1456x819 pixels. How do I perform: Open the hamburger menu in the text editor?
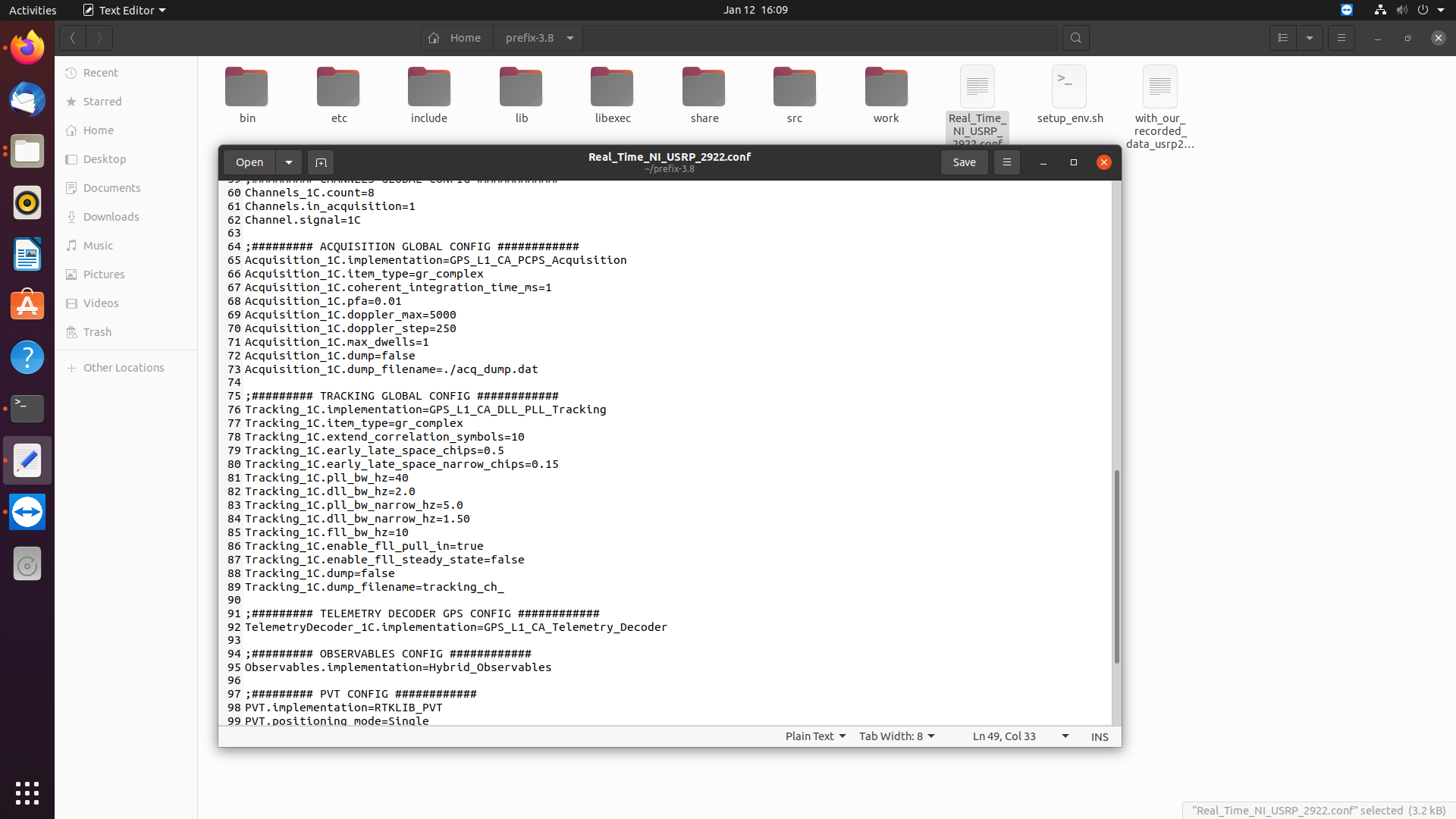1006,162
